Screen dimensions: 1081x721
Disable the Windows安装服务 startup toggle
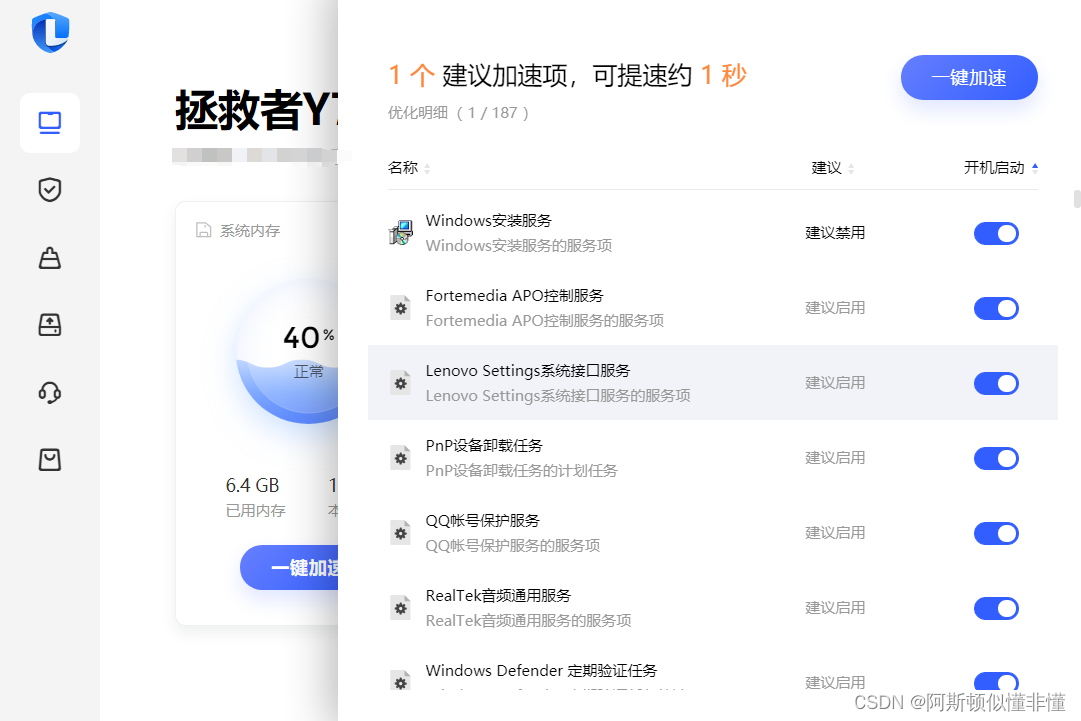click(996, 233)
